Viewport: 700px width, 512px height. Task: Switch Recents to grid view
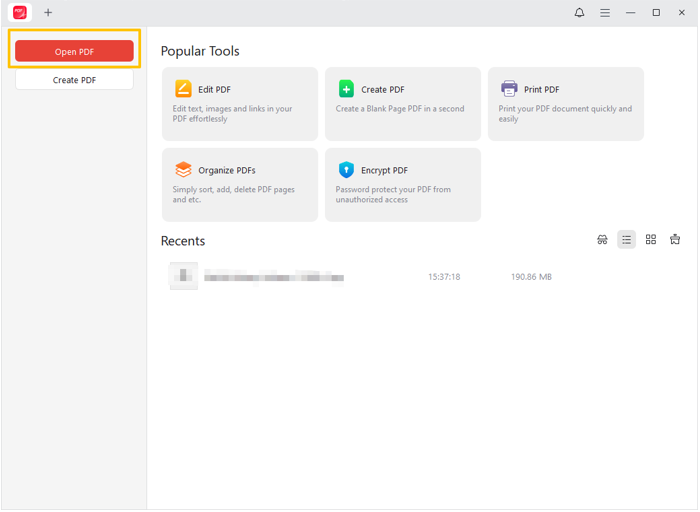pos(651,240)
